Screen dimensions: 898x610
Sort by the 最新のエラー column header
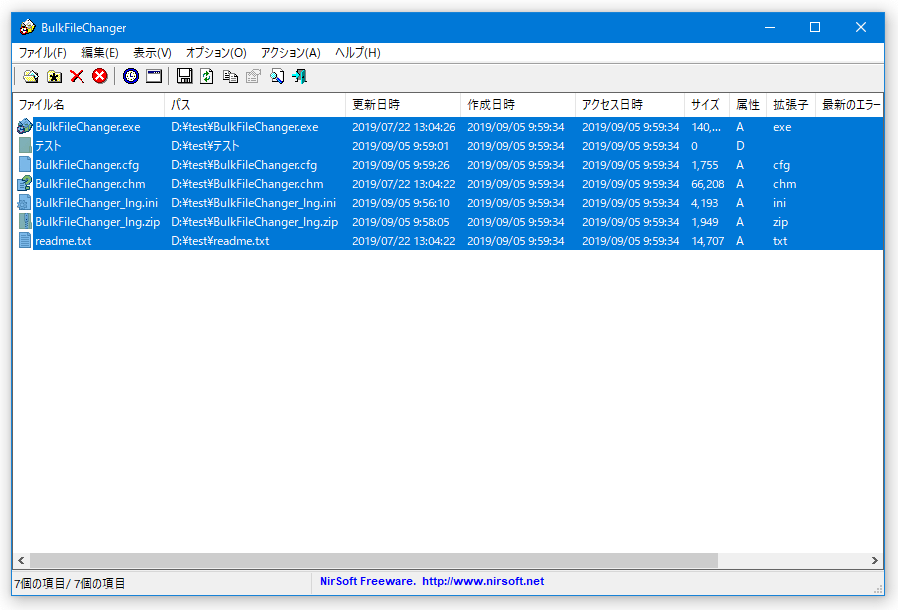pos(849,104)
